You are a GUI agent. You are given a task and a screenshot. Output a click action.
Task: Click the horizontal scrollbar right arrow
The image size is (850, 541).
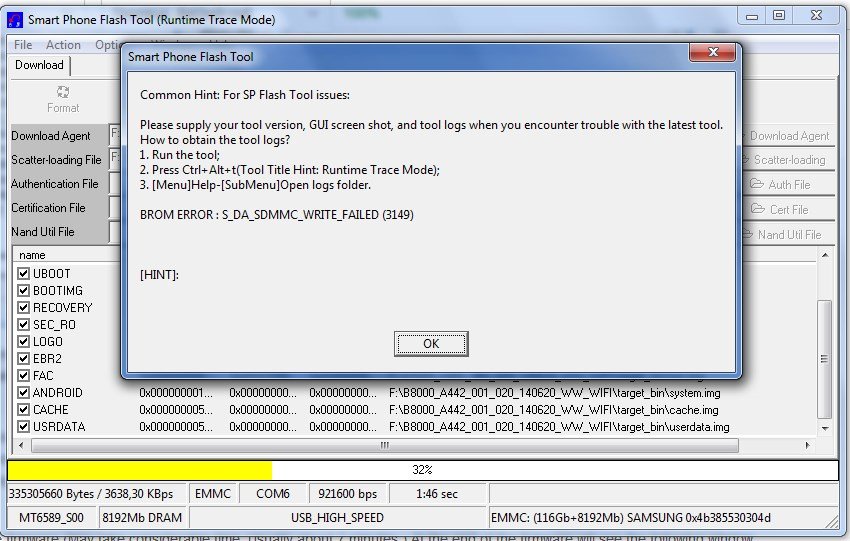pos(807,445)
